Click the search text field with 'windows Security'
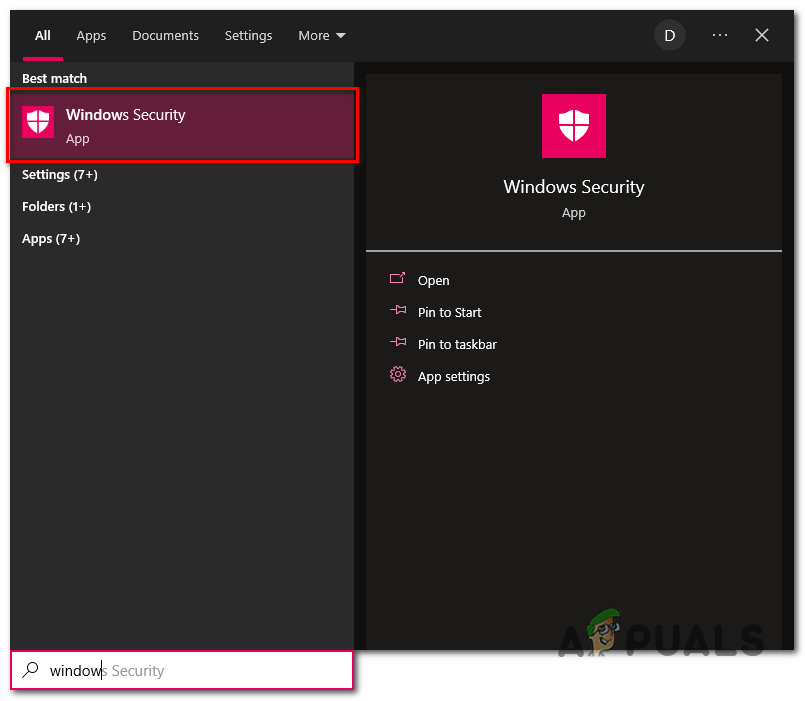Viewport: 805px width, 701px height. pyautogui.click(x=182, y=670)
